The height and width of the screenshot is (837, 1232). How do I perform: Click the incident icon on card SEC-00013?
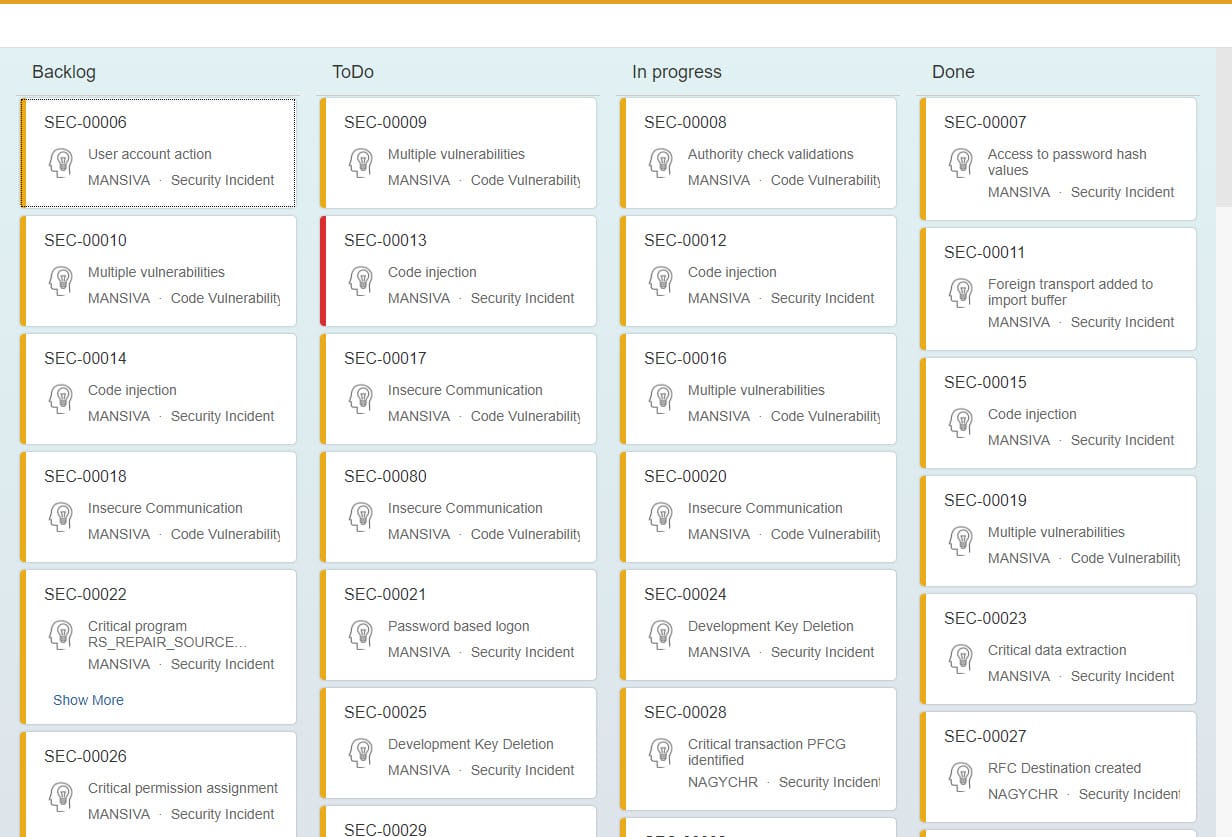tap(362, 280)
